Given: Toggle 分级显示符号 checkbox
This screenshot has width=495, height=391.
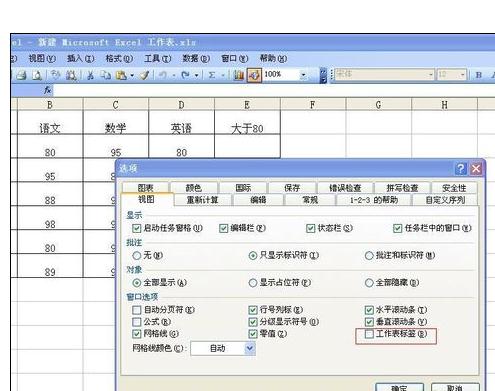Looking at the screenshot, I should 253,322.
